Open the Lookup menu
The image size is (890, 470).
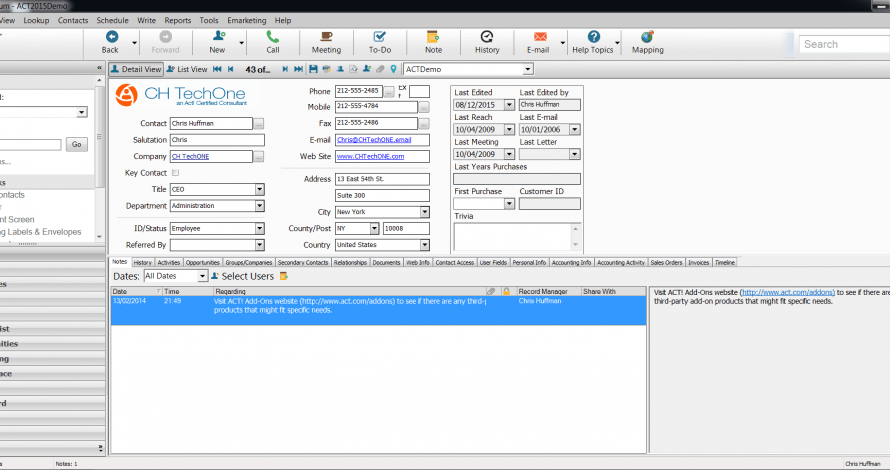coord(36,20)
